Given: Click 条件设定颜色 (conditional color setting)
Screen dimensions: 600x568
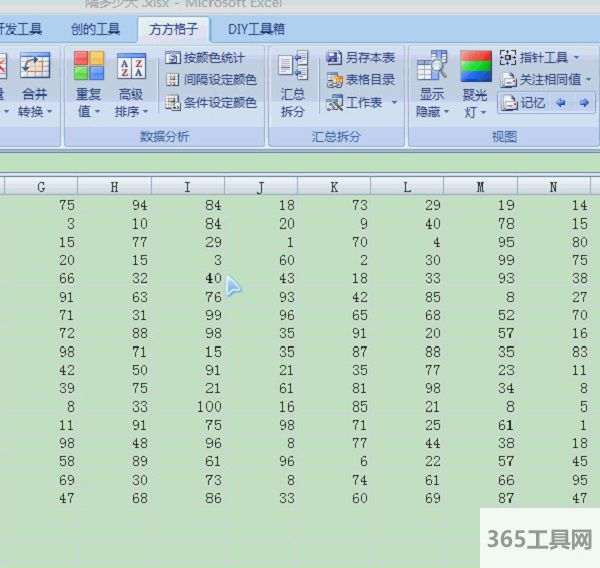Looking at the screenshot, I should (x=210, y=102).
